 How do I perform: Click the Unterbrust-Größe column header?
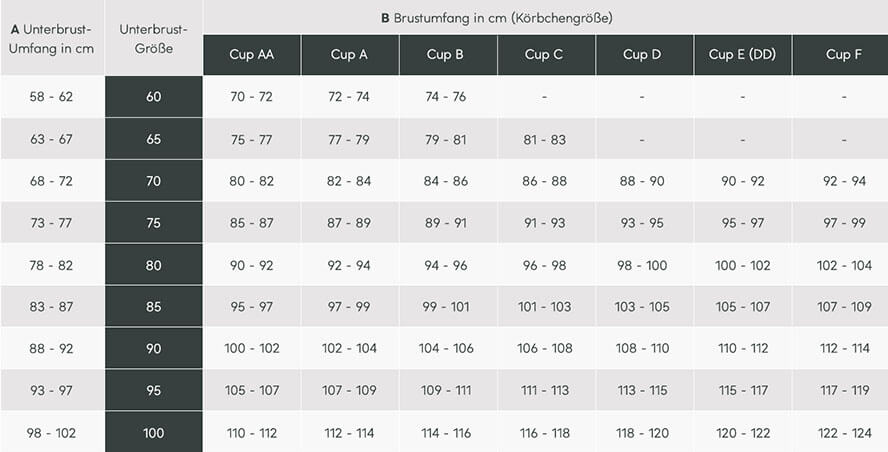(x=153, y=38)
